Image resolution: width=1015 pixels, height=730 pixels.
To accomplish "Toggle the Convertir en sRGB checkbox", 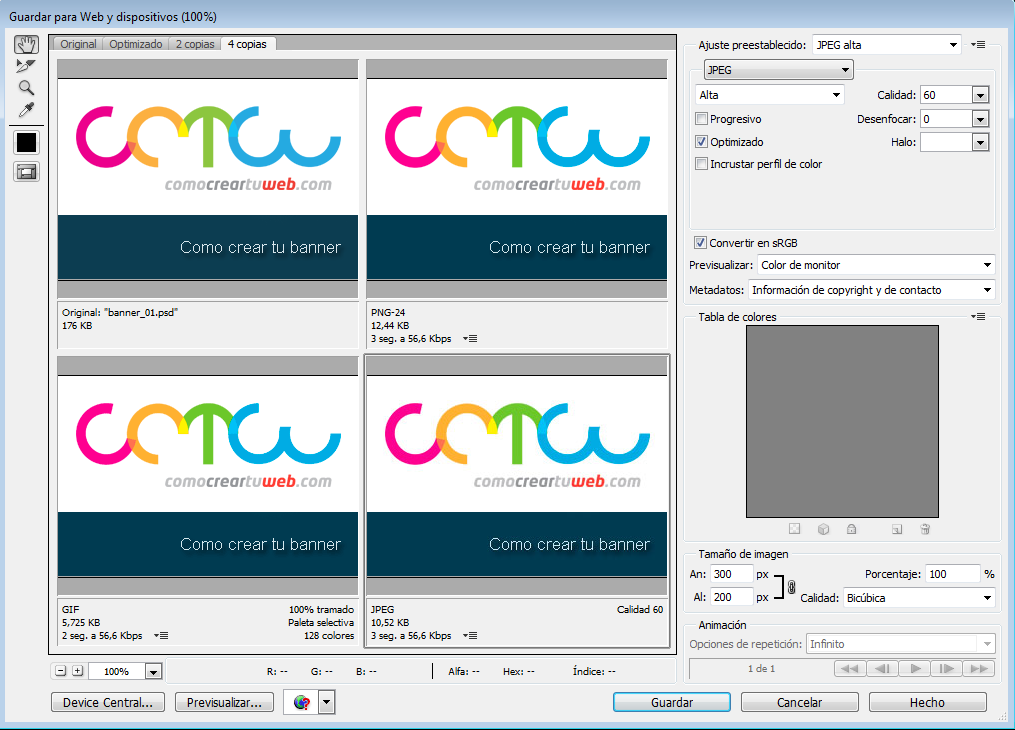I will [x=700, y=243].
